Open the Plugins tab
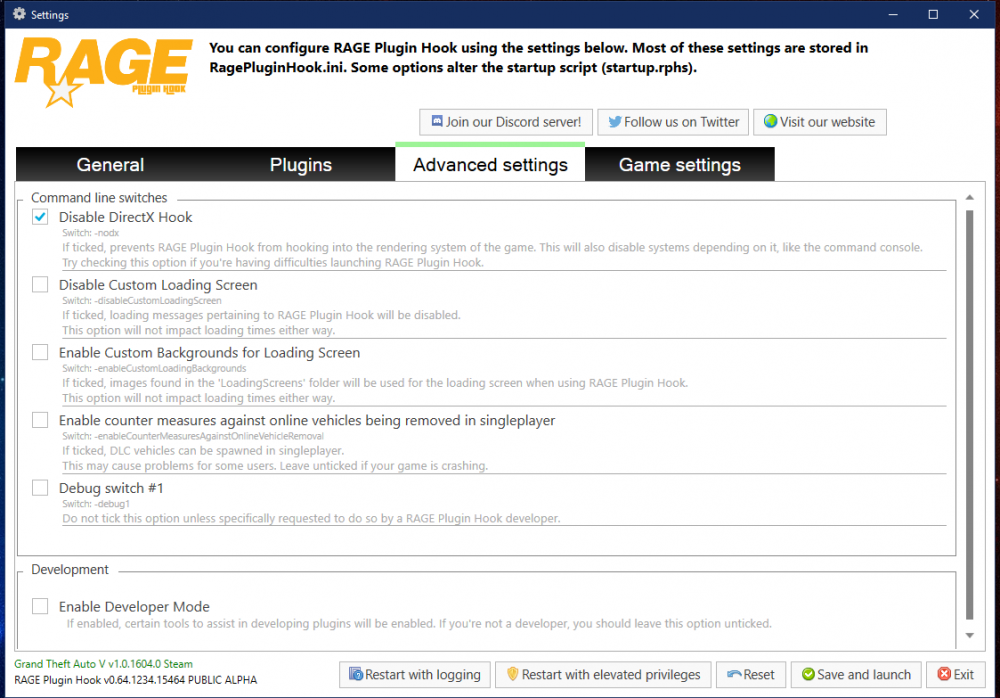Image resolution: width=1000 pixels, height=698 pixels. (x=300, y=165)
